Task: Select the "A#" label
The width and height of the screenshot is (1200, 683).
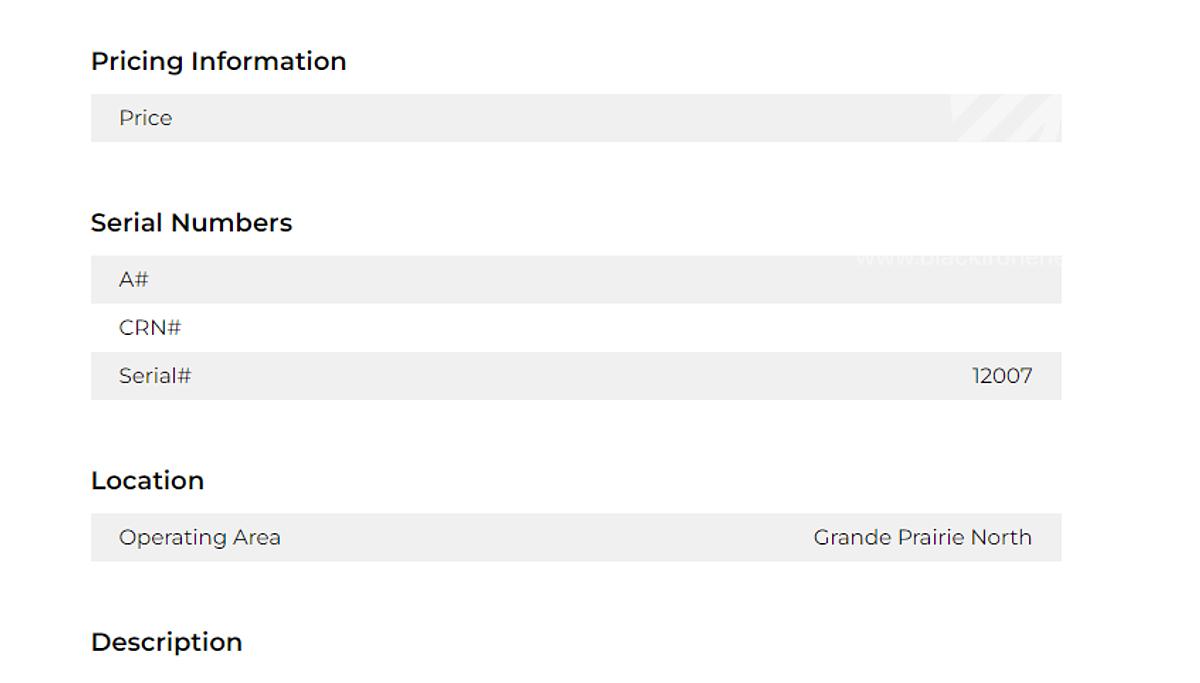Action: 133,280
